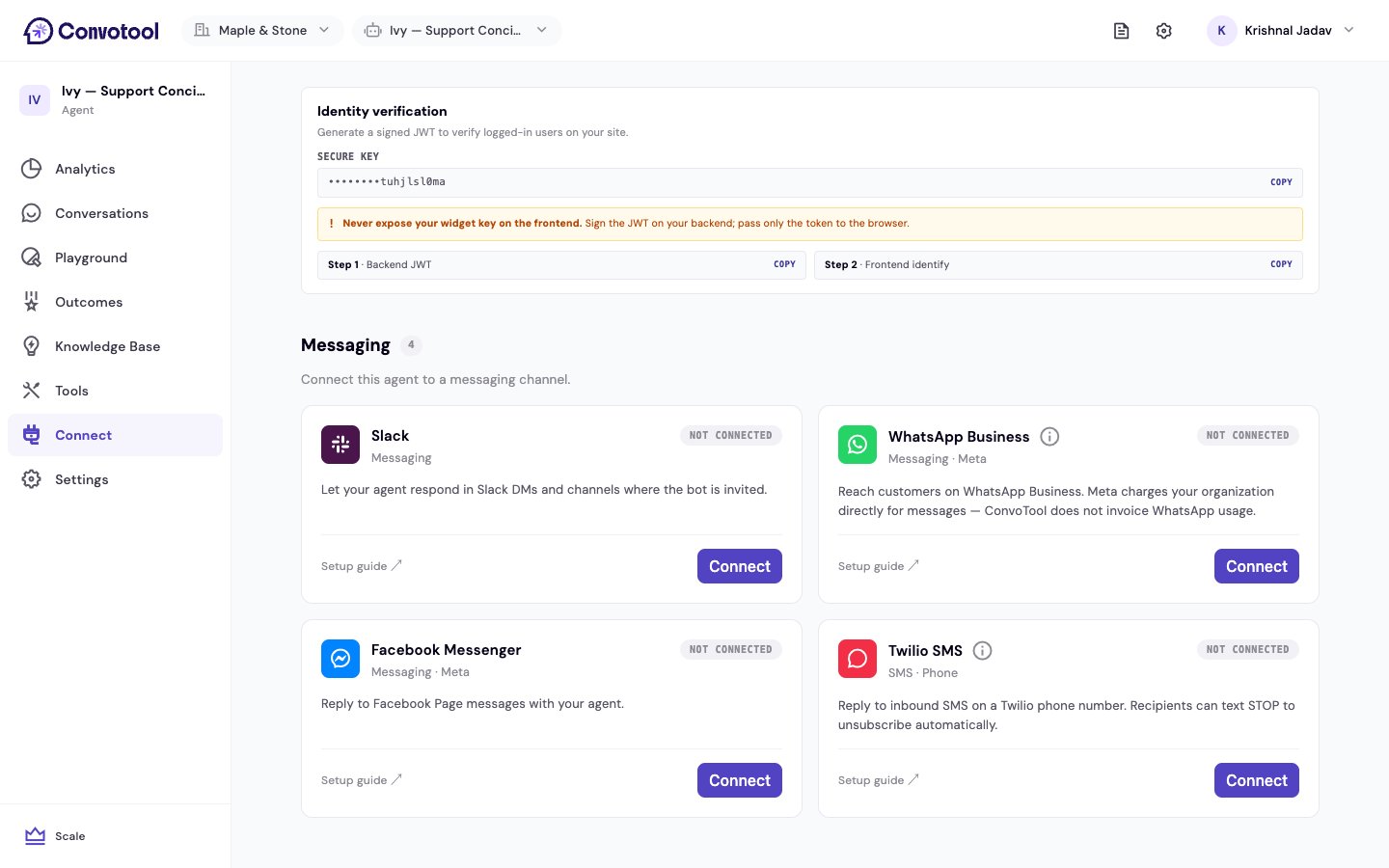1389x868 pixels.
Task: Open the WhatsApp Business setup guide
Action: click(879, 566)
